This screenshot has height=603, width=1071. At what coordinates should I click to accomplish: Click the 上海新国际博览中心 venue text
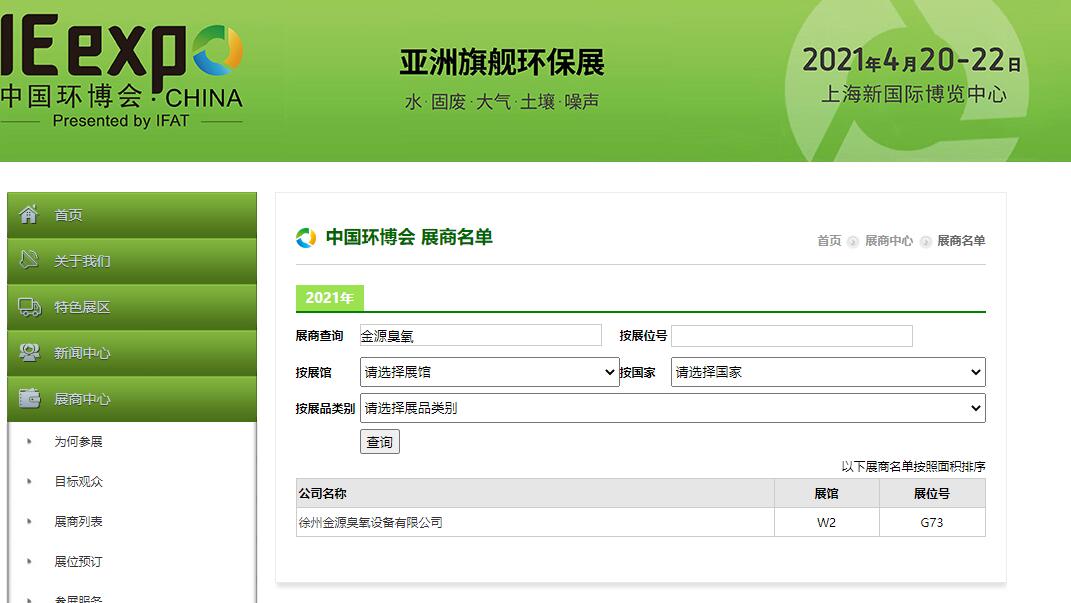(914, 94)
